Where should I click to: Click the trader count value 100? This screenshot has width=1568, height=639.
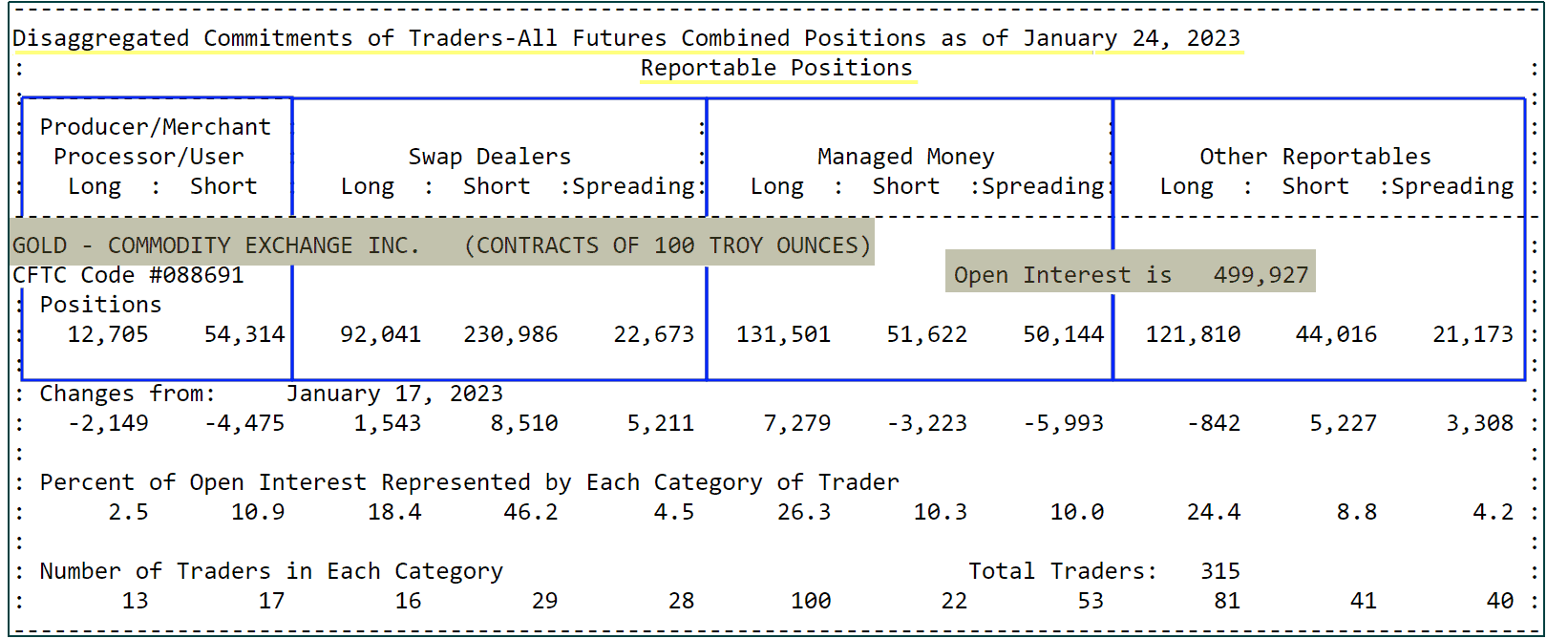pyautogui.click(x=811, y=601)
